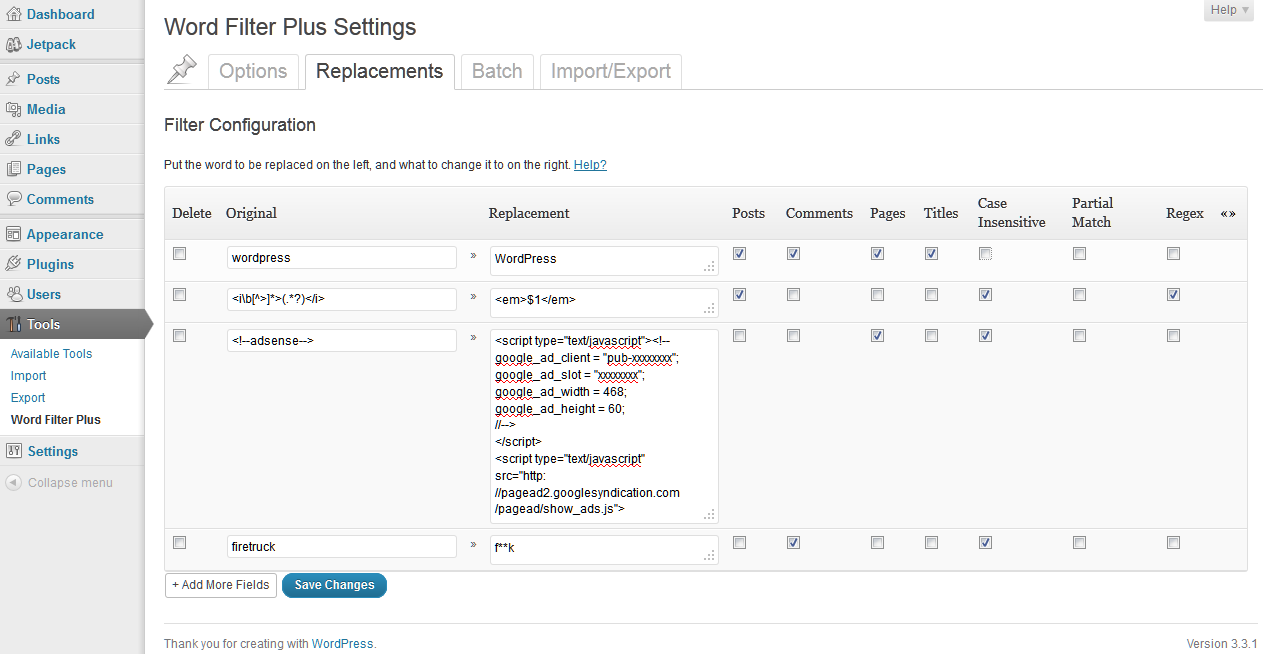The width and height of the screenshot is (1274, 654).
Task: Click the Jetpack icon in sidebar
Action: pos(14,44)
